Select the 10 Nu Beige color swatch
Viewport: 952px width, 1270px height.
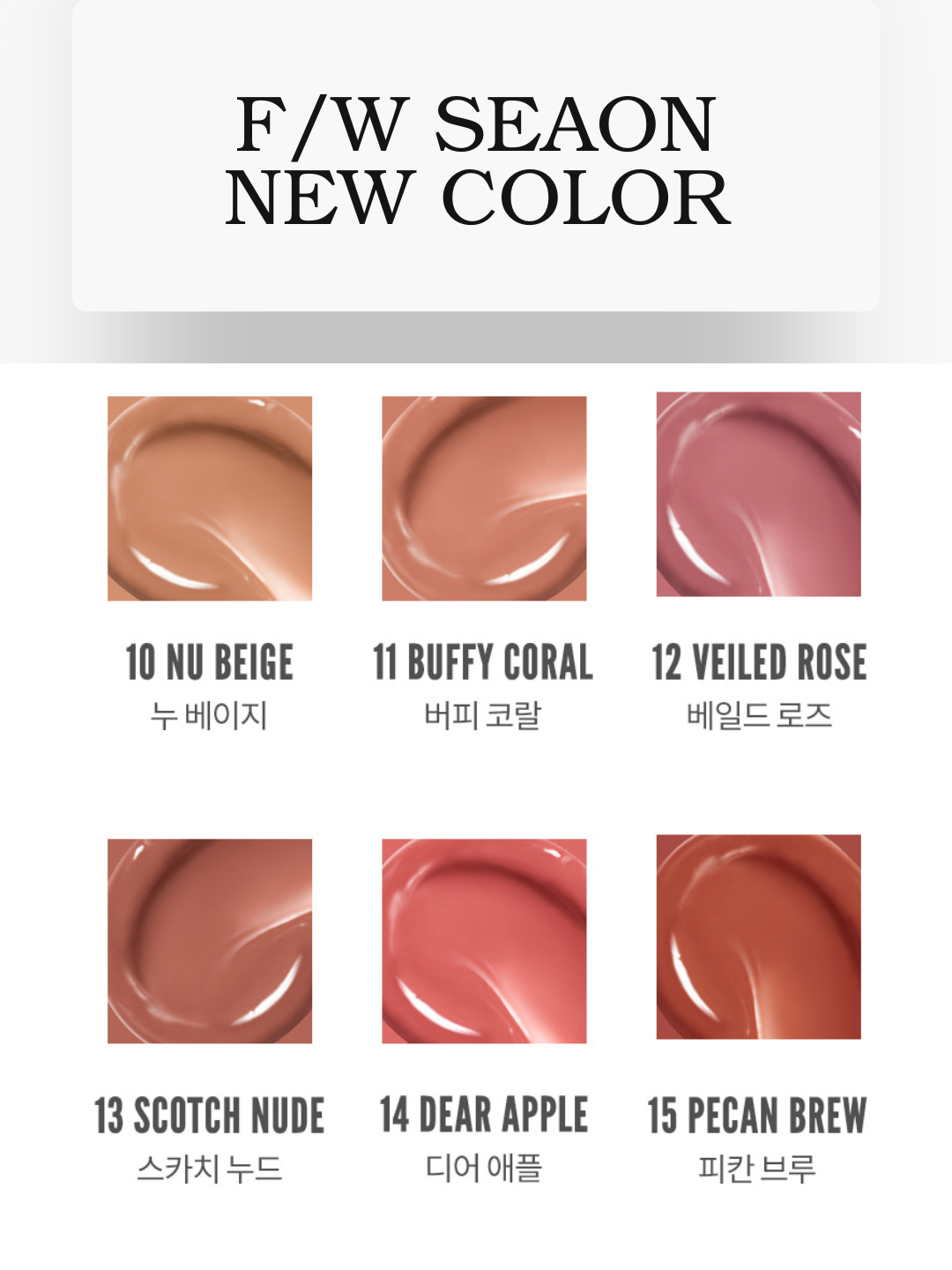pos(210,498)
